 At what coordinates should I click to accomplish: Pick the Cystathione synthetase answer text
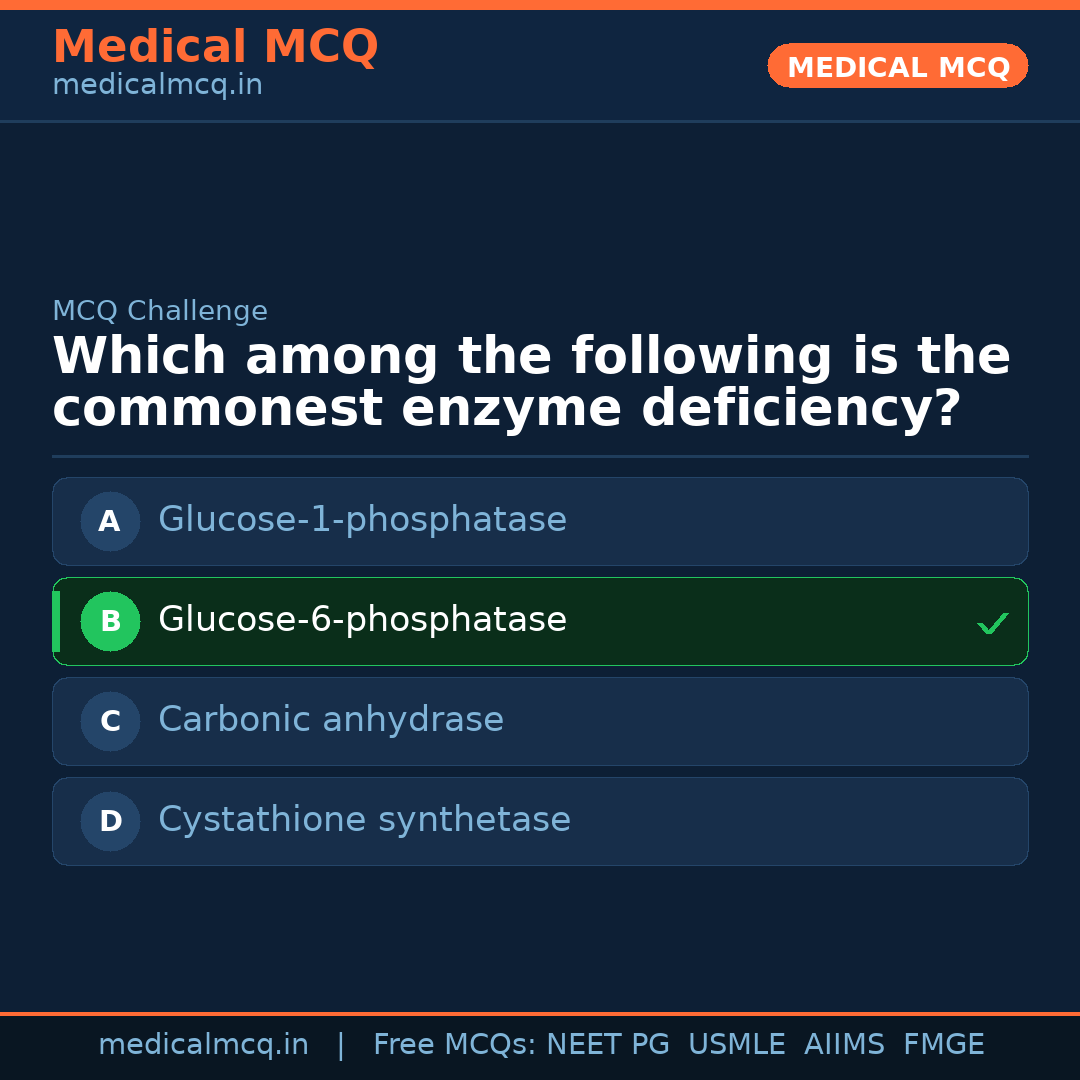(x=364, y=820)
